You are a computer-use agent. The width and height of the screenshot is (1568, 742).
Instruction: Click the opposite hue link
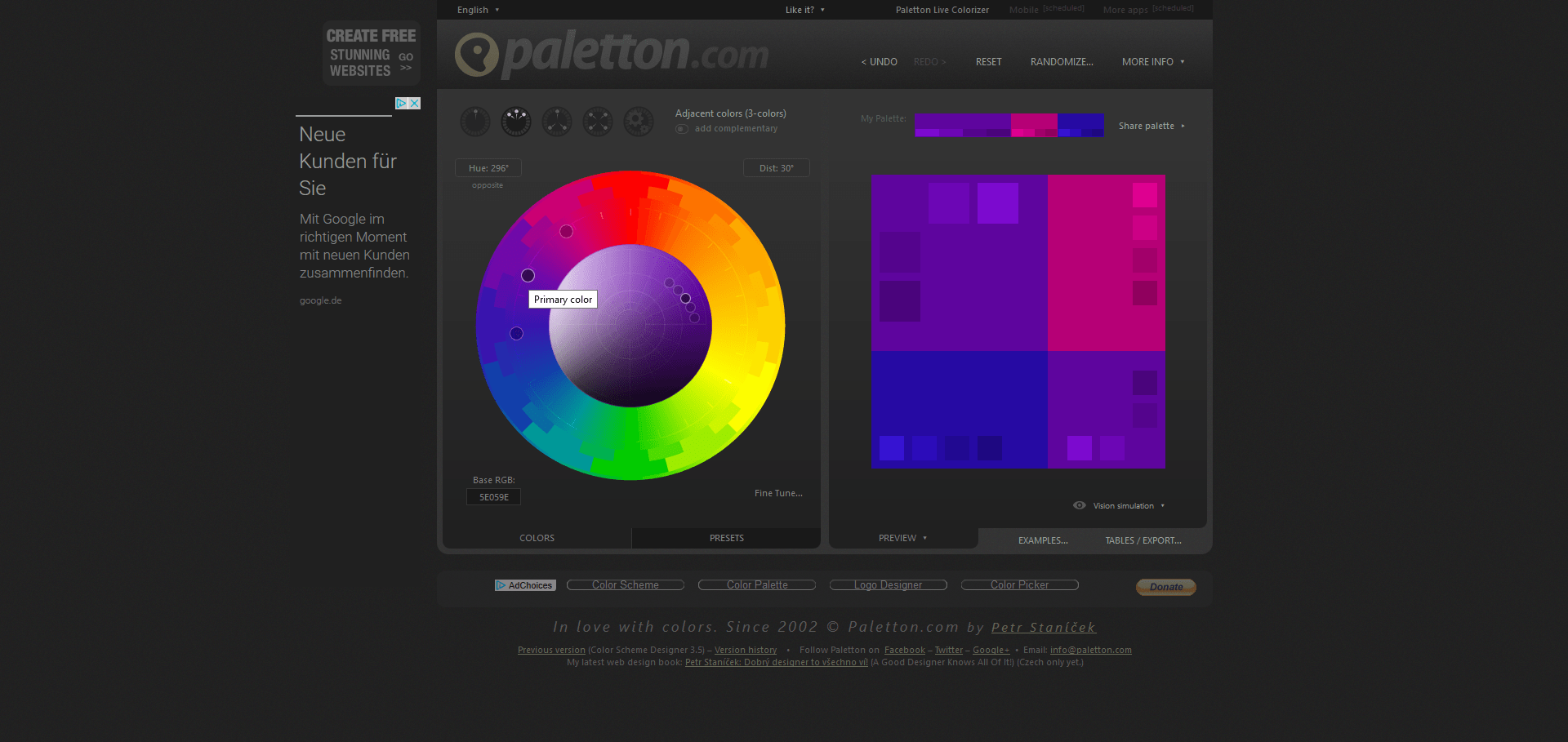488,185
